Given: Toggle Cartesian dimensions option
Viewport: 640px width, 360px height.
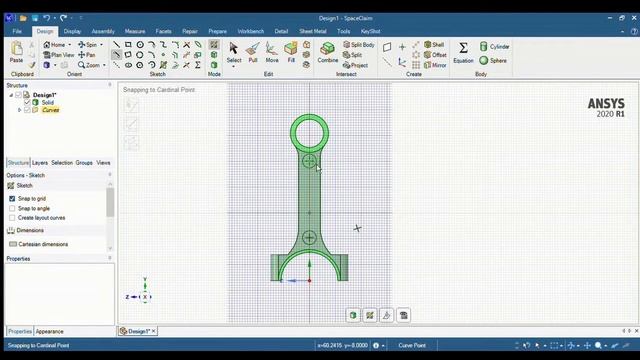Looking at the screenshot, I should (x=38, y=244).
